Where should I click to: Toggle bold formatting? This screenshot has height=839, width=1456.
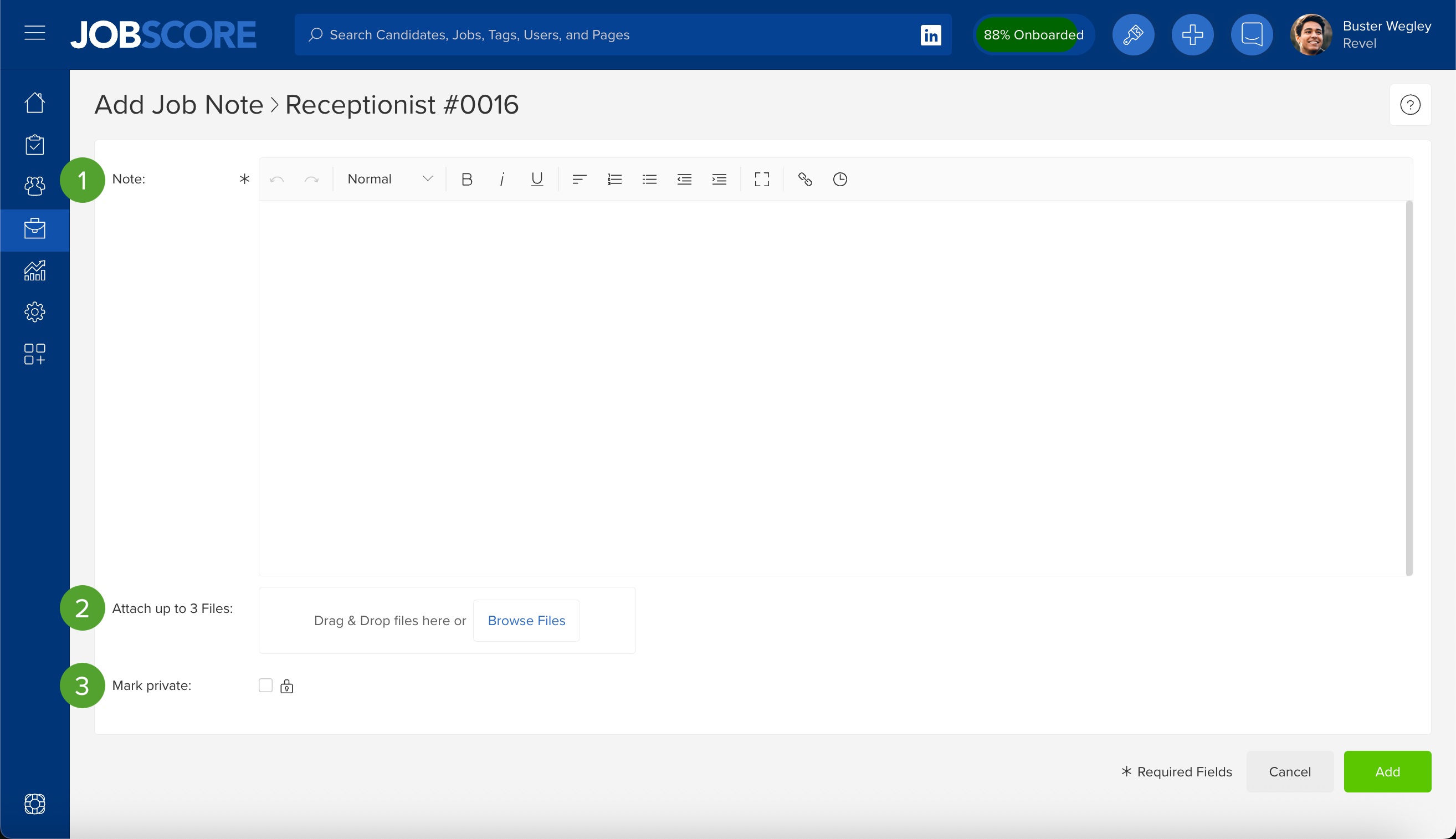tap(467, 179)
